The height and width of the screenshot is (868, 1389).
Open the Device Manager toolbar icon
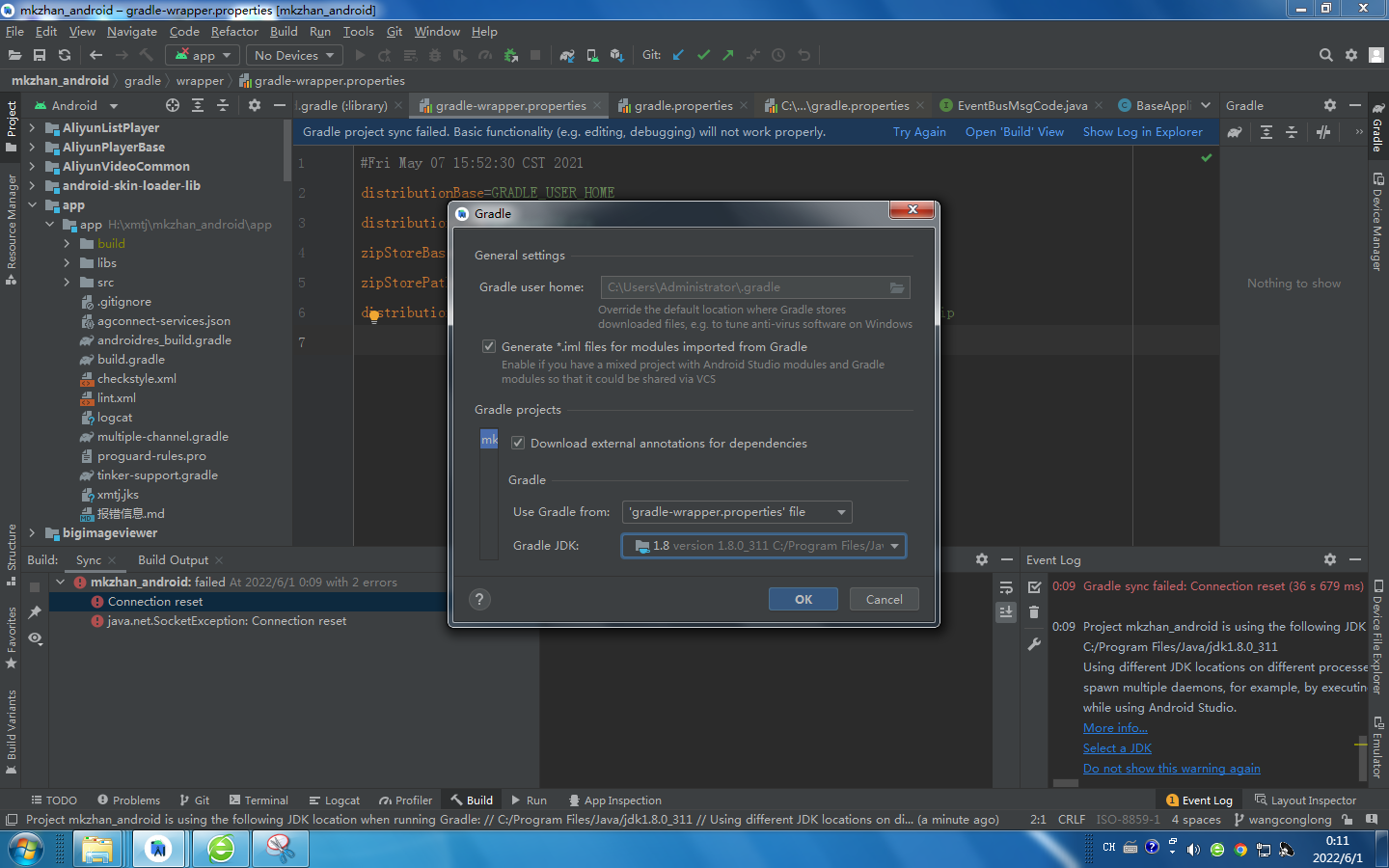[592, 55]
